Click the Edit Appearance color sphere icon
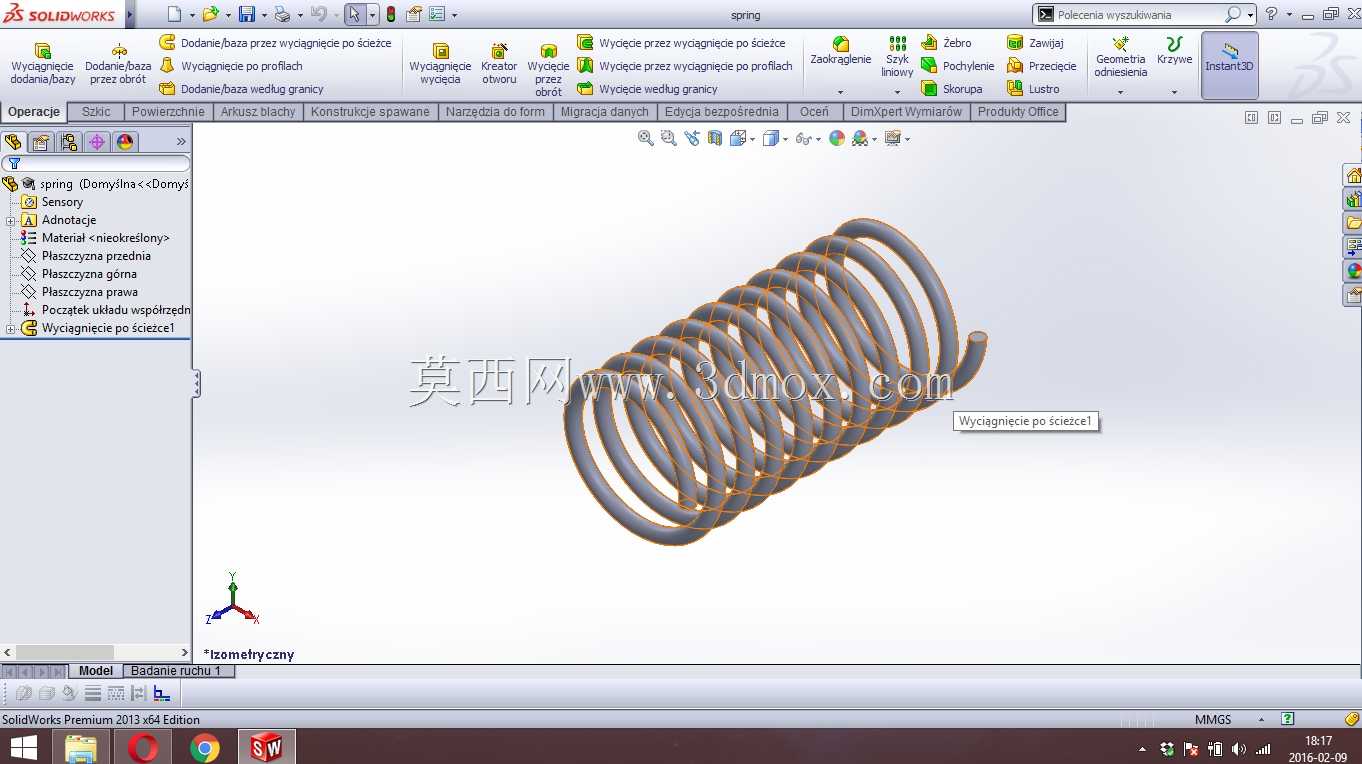The width and height of the screenshot is (1362, 764). pos(837,138)
